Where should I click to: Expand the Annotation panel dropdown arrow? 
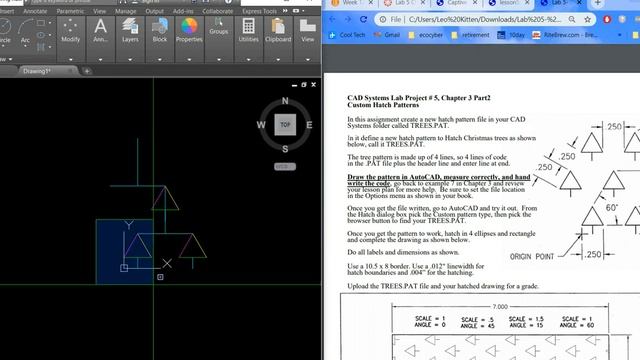coord(100,60)
